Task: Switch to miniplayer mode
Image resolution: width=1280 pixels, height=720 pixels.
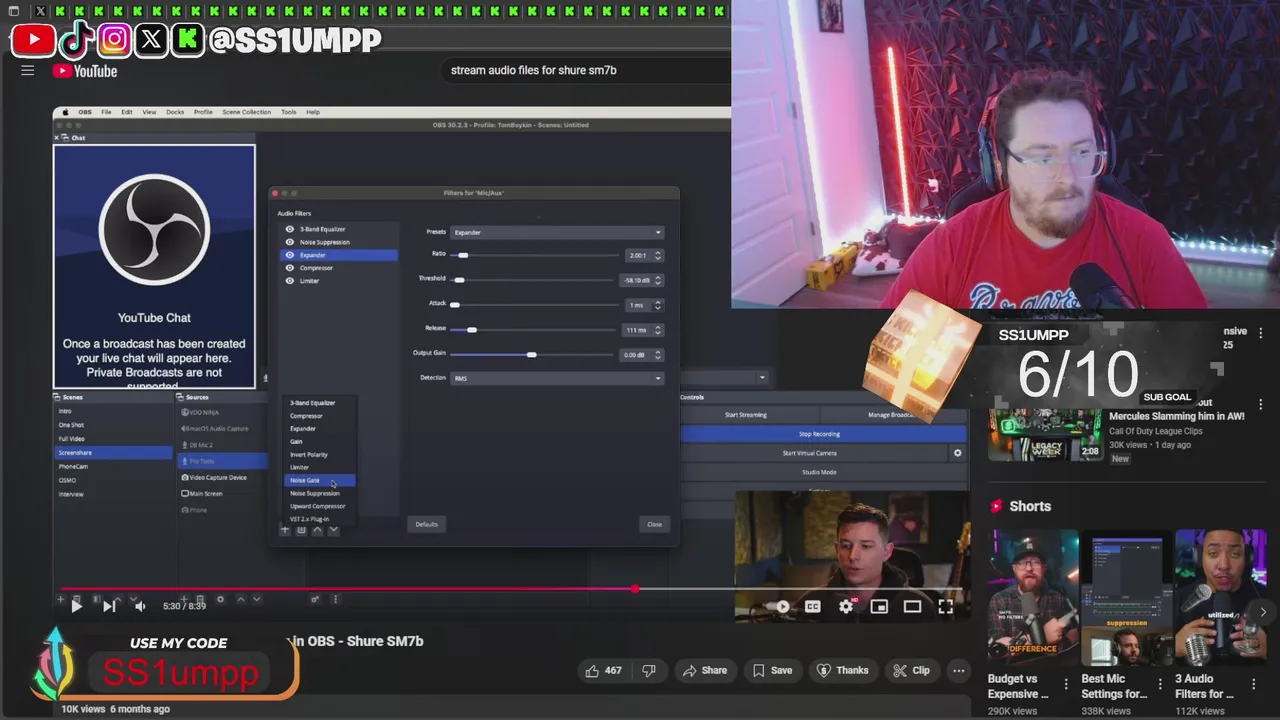Action: (x=879, y=606)
